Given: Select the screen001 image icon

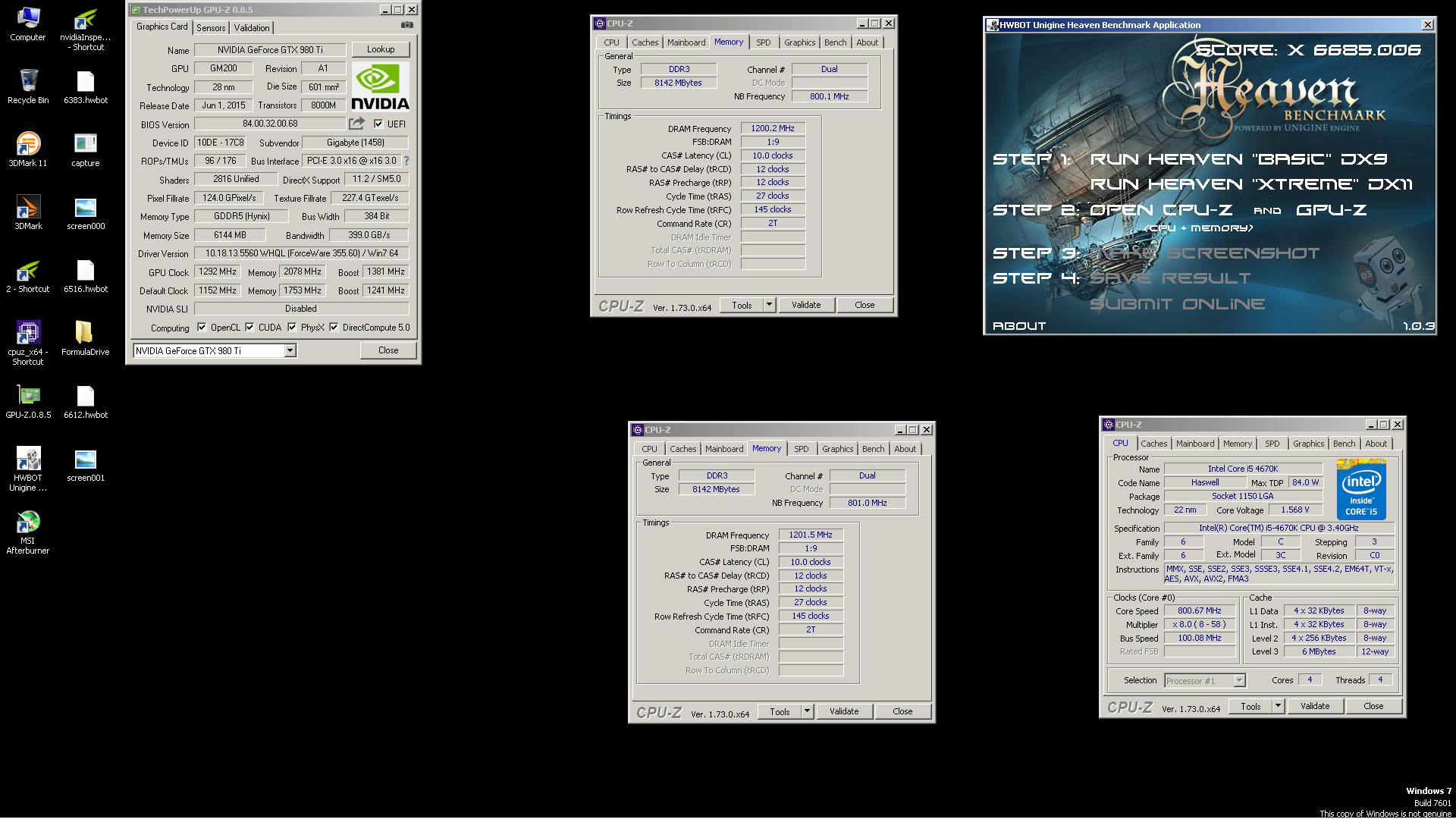Looking at the screenshot, I should (86, 465).
